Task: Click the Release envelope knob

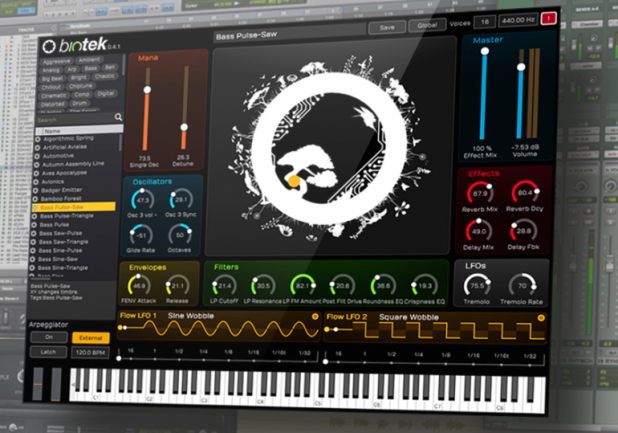Action: 177,286
